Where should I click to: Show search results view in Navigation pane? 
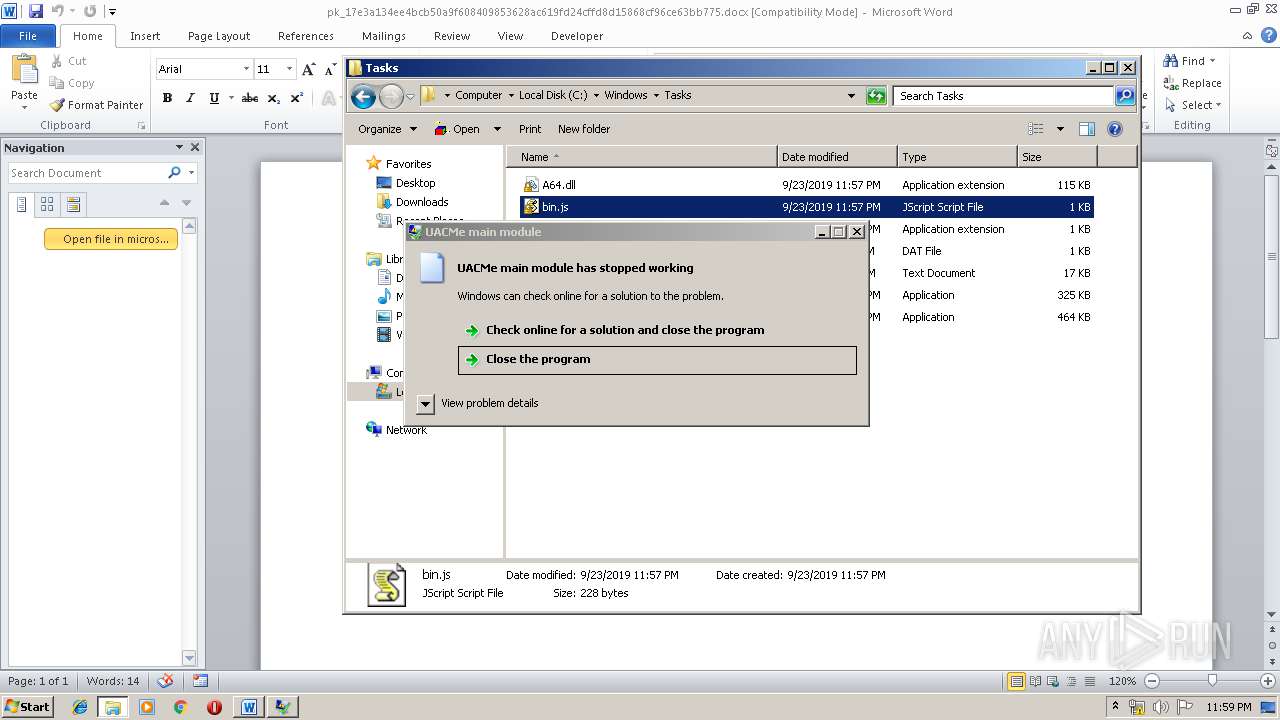(x=73, y=204)
